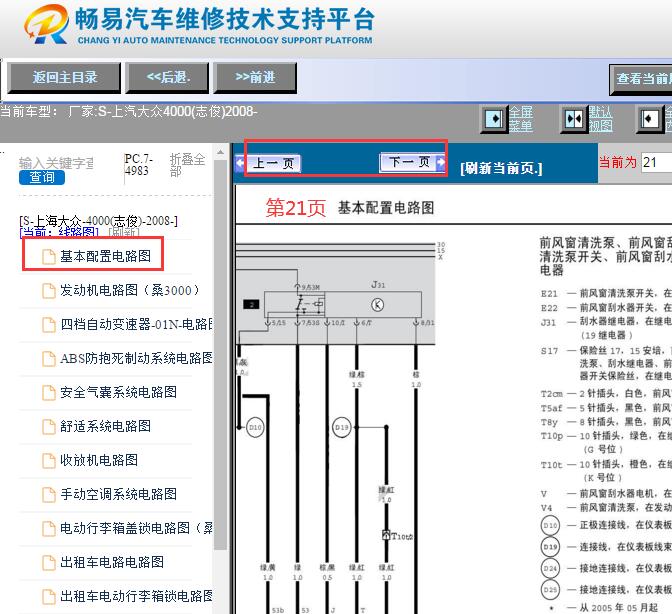Open 电动行李箱盖锁电路图
The image size is (672, 614).
136,528
